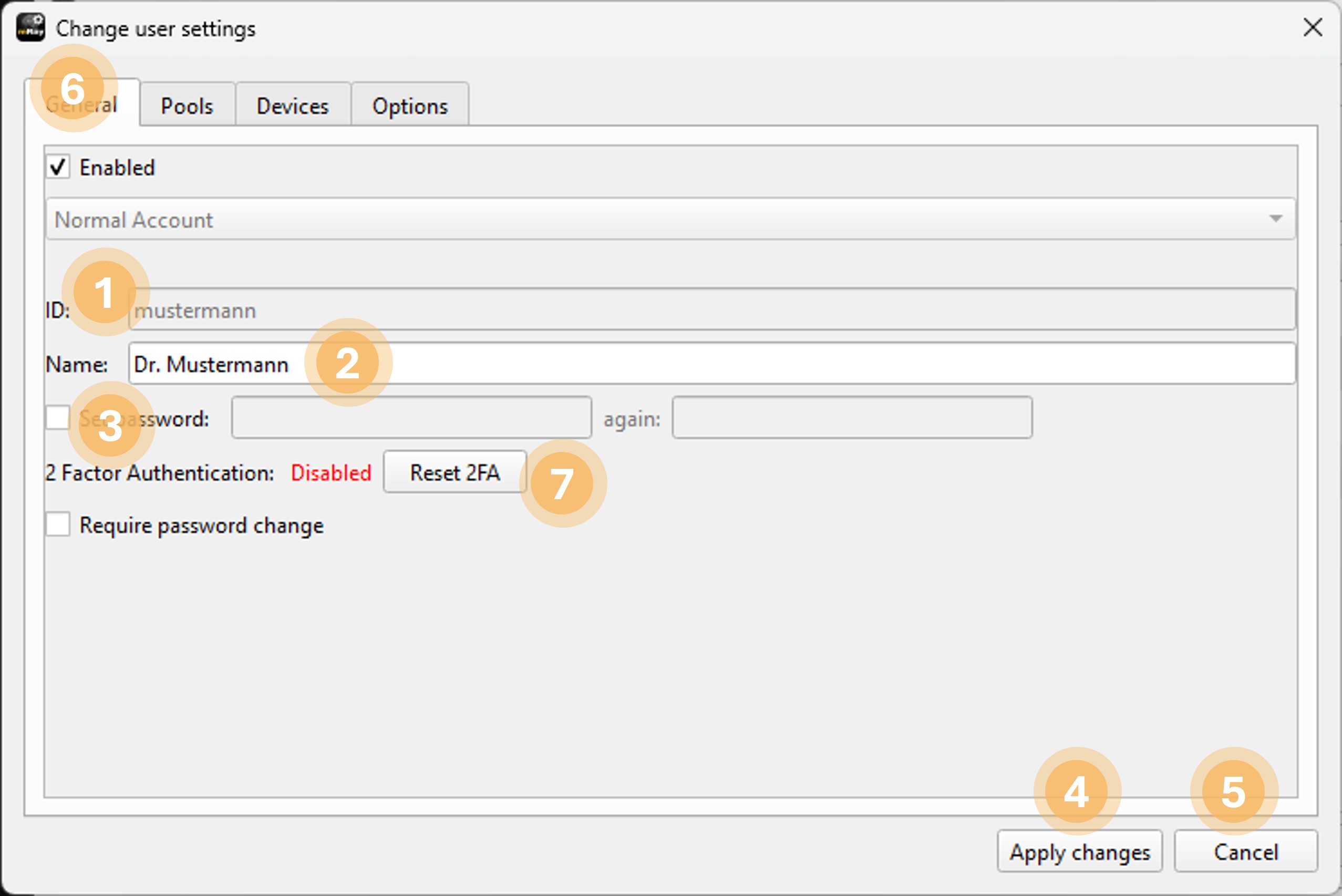Click the app icon in title bar

click(30, 27)
